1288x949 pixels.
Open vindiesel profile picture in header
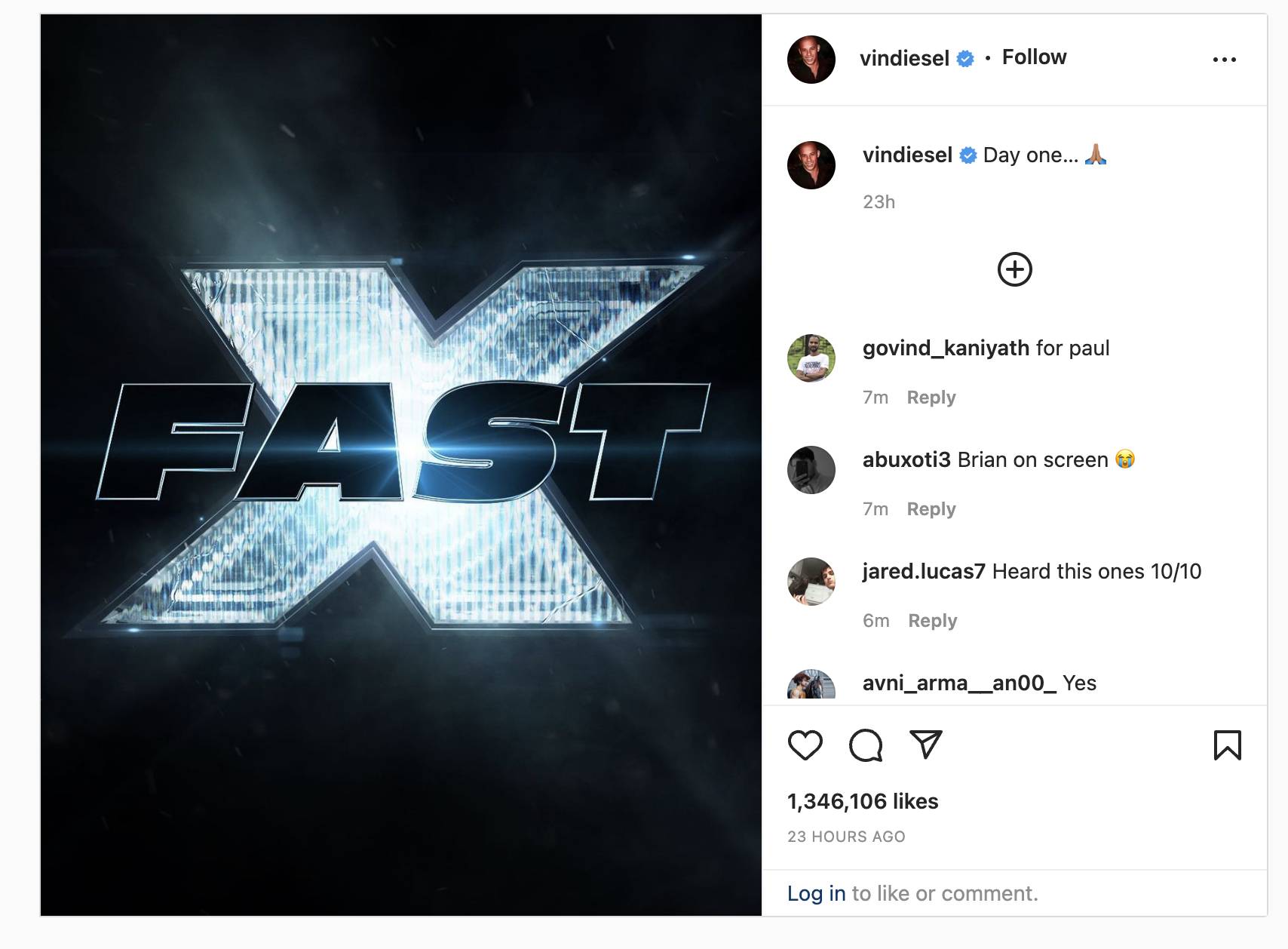pos(811,59)
